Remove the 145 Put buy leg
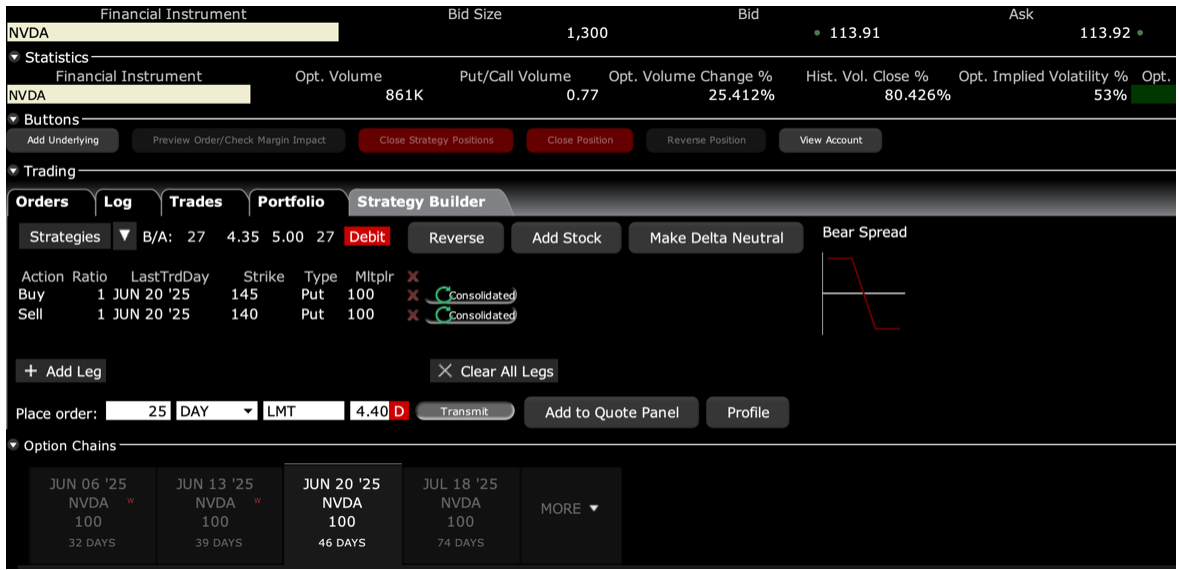The width and height of the screenshot is (1180, 570). coord(412,295)
